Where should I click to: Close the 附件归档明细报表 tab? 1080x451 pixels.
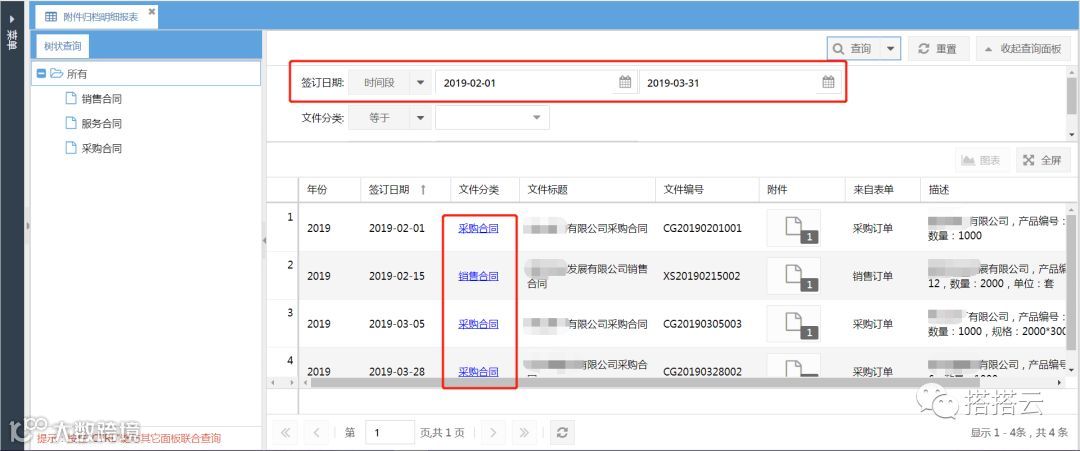(152, 11)
